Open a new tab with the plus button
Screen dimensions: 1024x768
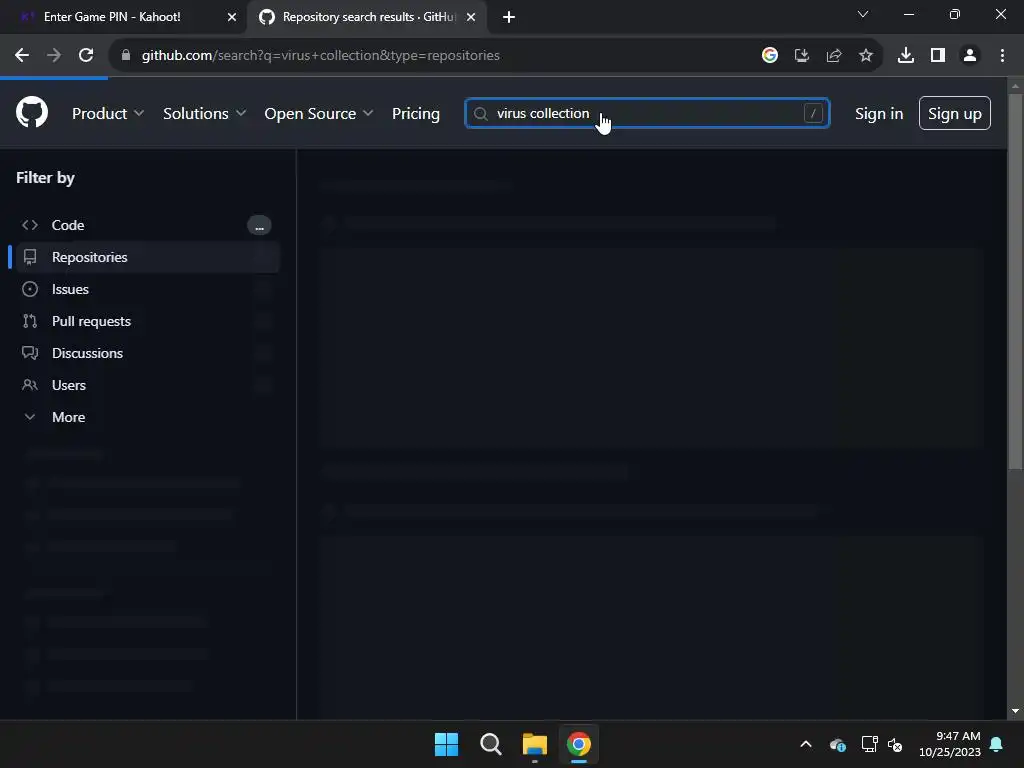click(x=509, y=17)
